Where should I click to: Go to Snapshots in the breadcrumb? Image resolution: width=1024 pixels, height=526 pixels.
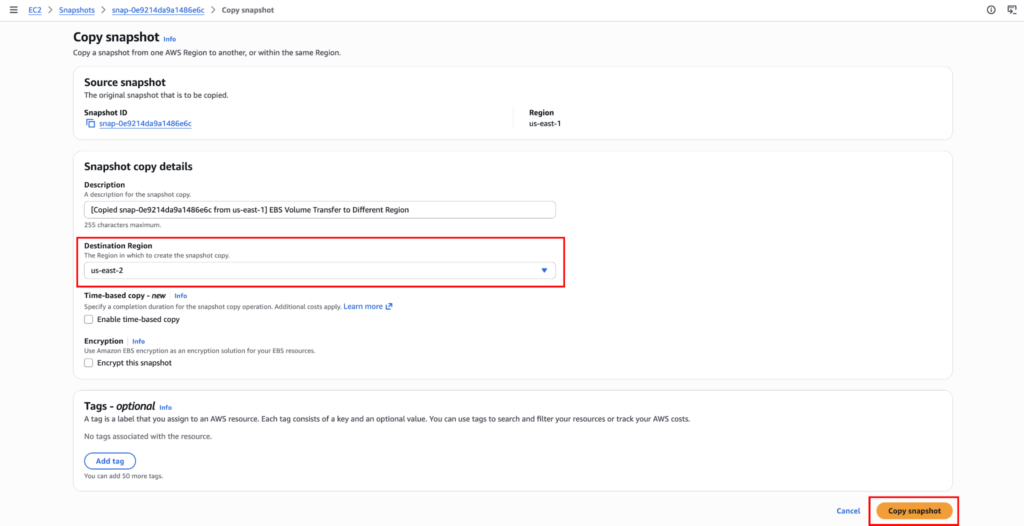[76, 10]
